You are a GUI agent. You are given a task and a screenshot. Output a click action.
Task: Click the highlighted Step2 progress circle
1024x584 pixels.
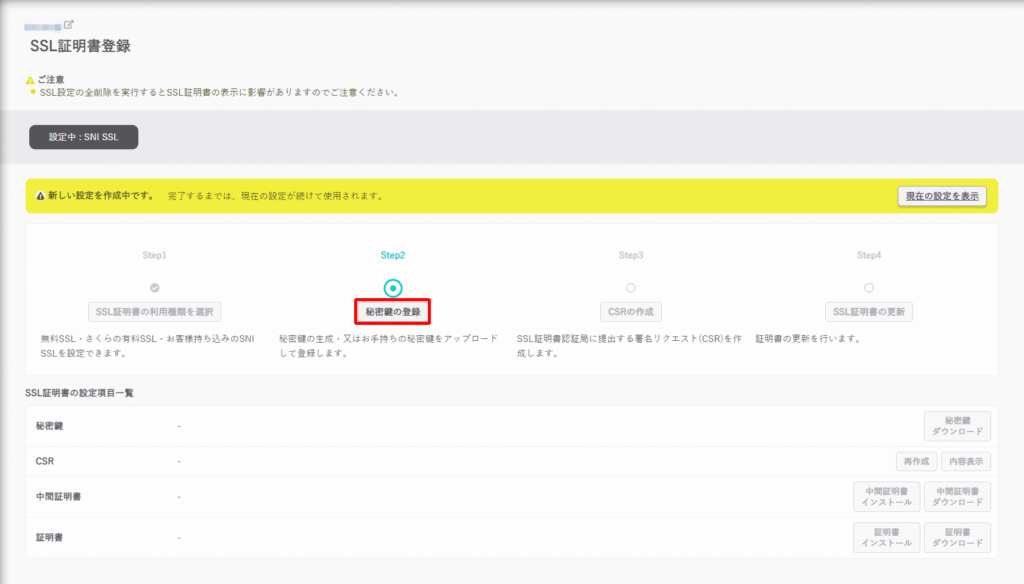pyautogui.click(x=394, y=286)
